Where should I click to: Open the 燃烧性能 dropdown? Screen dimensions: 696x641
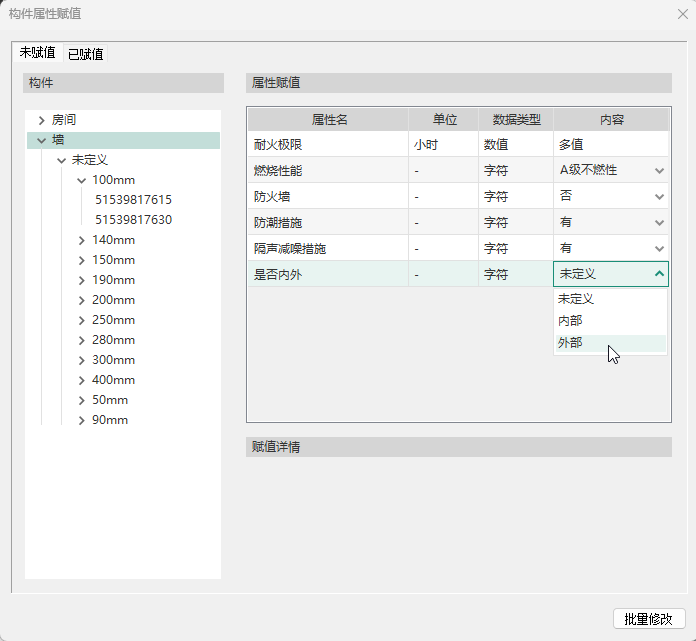pyautogui.click(x=659, y=170)
